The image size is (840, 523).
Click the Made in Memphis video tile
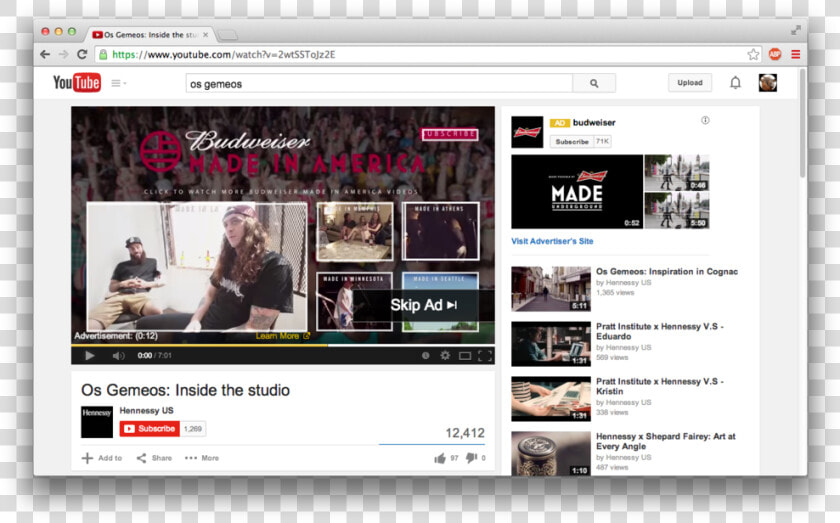click(x=355, y=231)
